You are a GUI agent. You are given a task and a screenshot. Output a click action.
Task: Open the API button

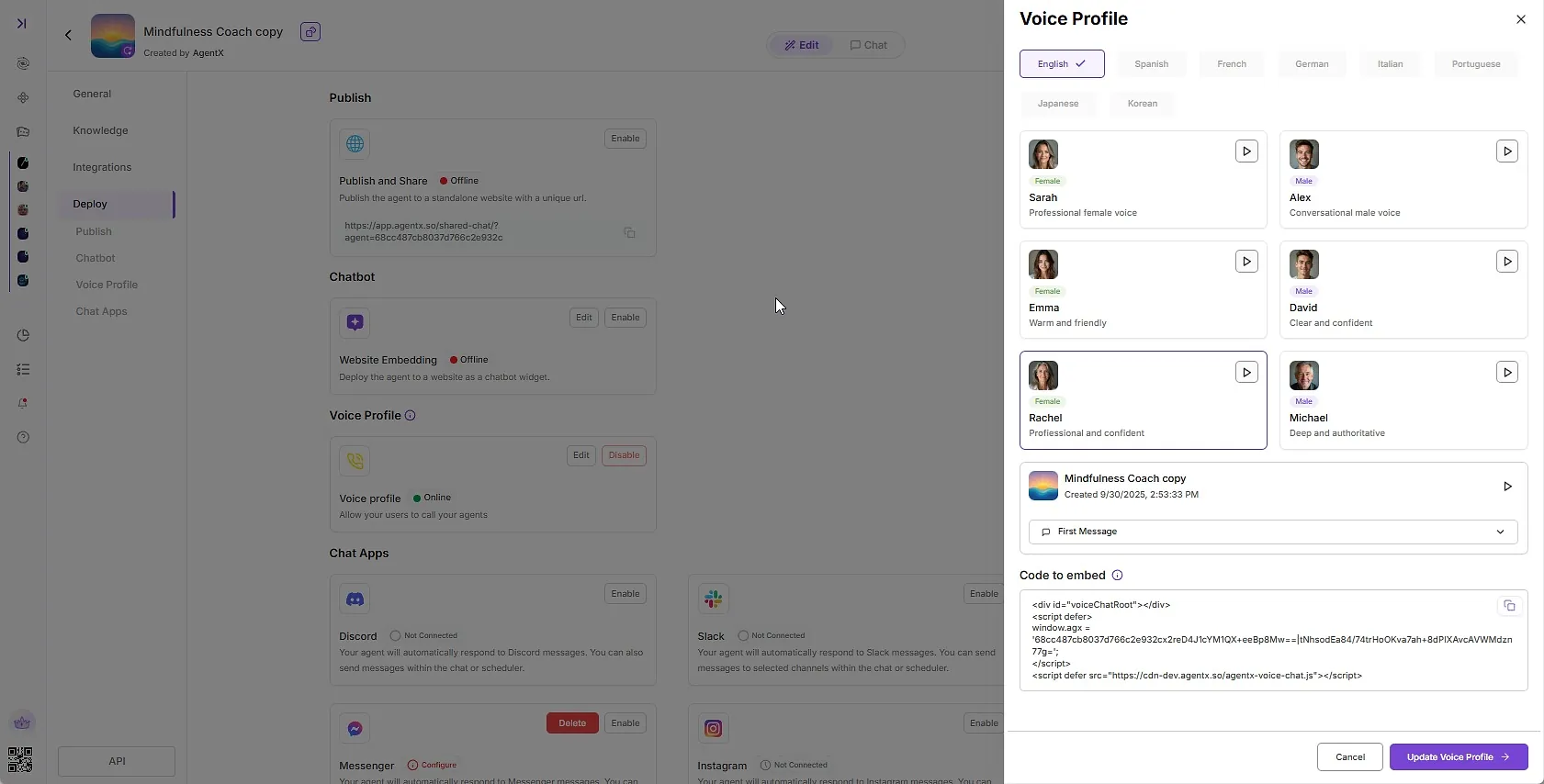click(x=117, y=761)
